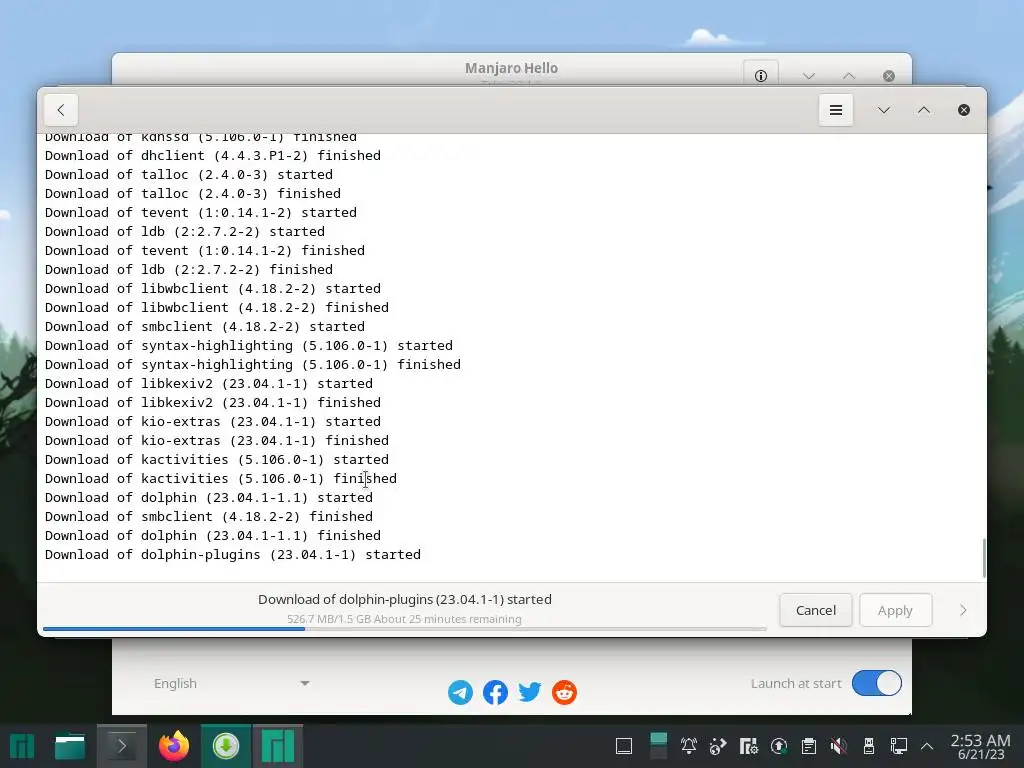Cancel the download transaction
This screenshot has width=1024, height=768.
(816, 610)
